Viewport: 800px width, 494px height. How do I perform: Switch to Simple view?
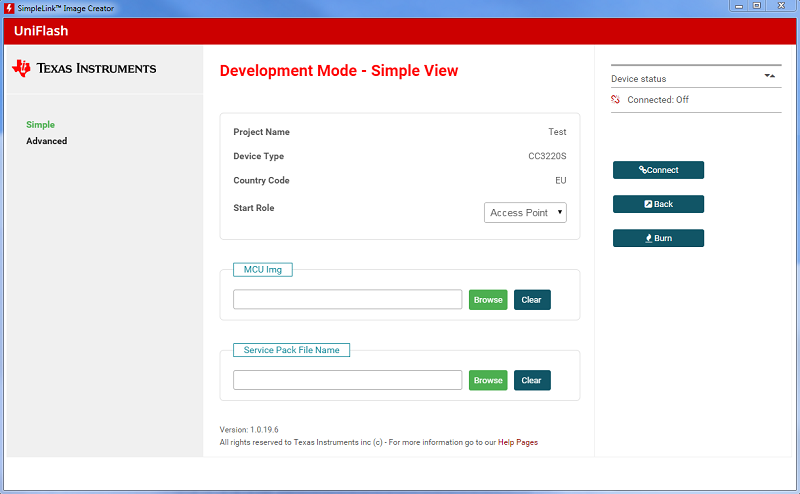[41, 125]
